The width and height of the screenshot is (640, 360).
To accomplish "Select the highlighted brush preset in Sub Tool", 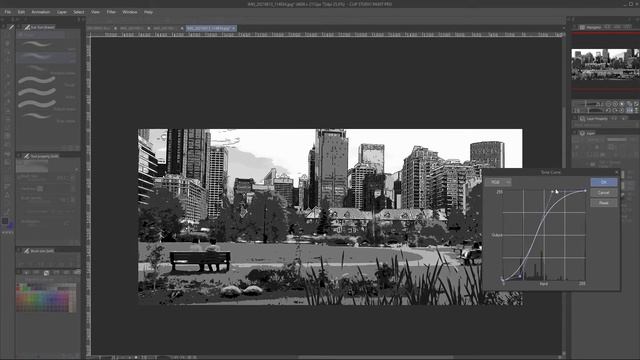I will 47,57.
